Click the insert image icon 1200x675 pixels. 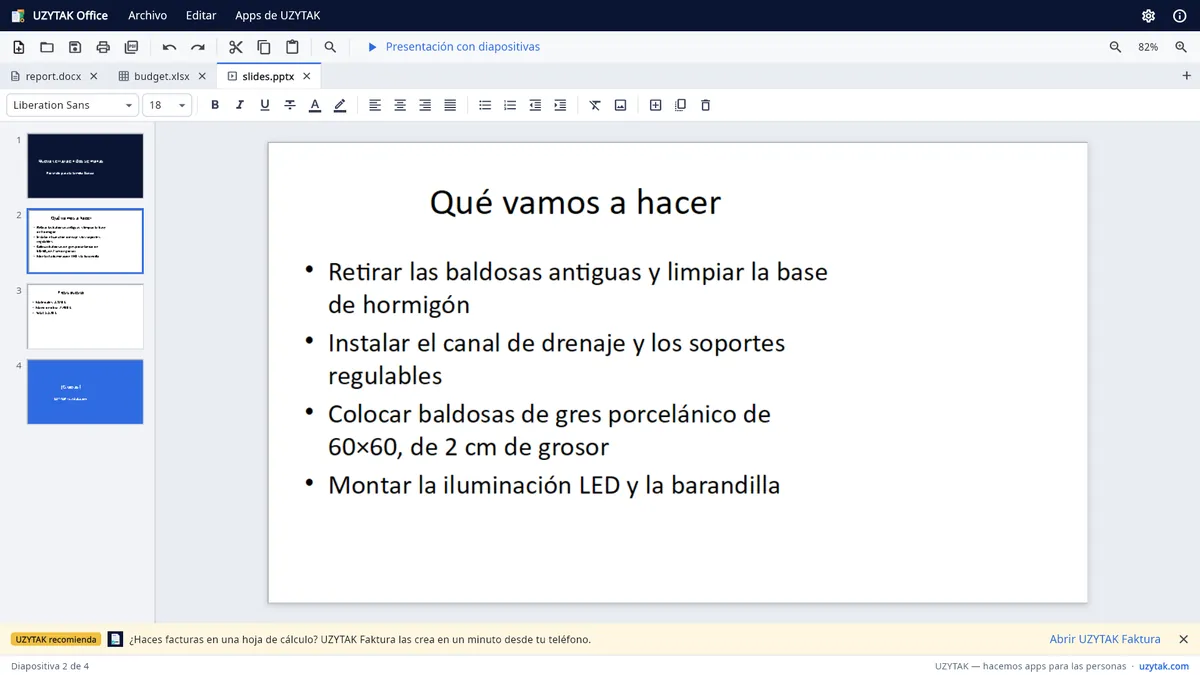point(620,105)
